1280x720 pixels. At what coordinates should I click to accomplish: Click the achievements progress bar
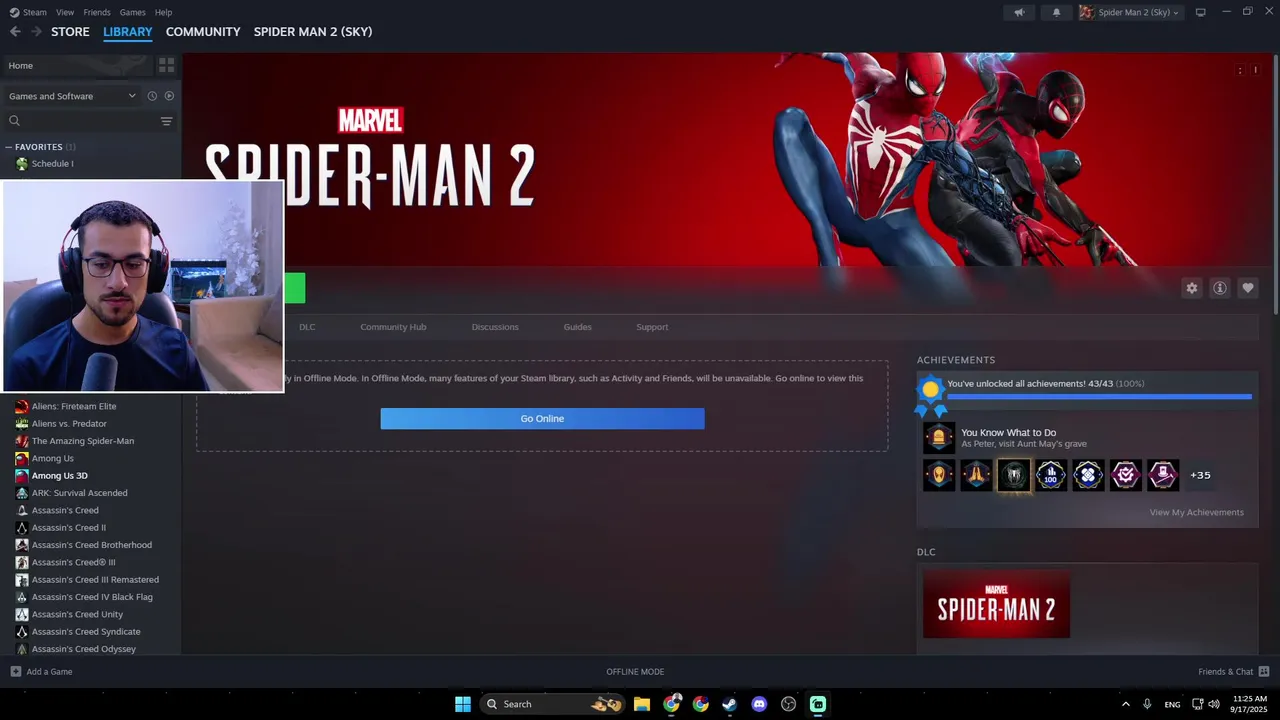click(1099, 397)
